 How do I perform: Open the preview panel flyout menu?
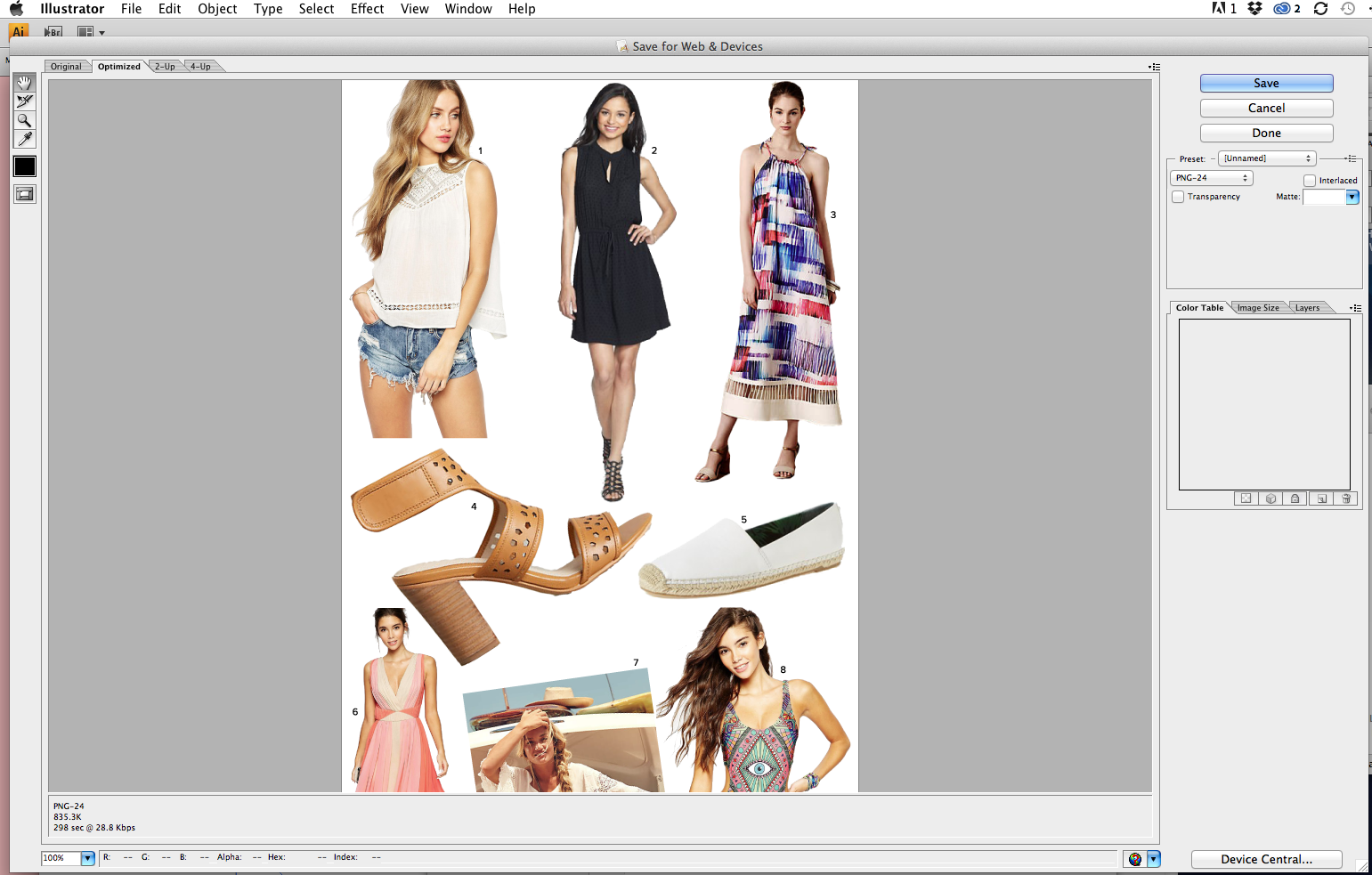1155,67
